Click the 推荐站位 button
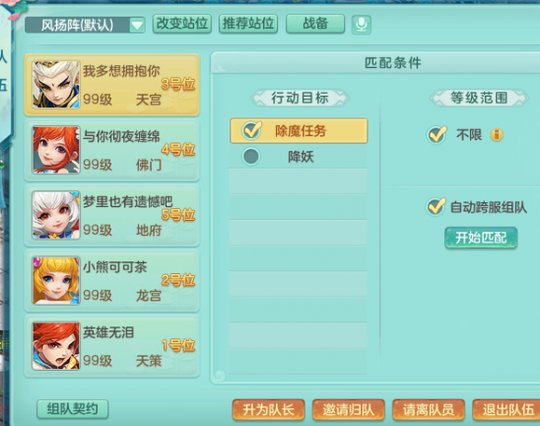Image resolution: width=540 pixels, height=426 pixels. 248,24
